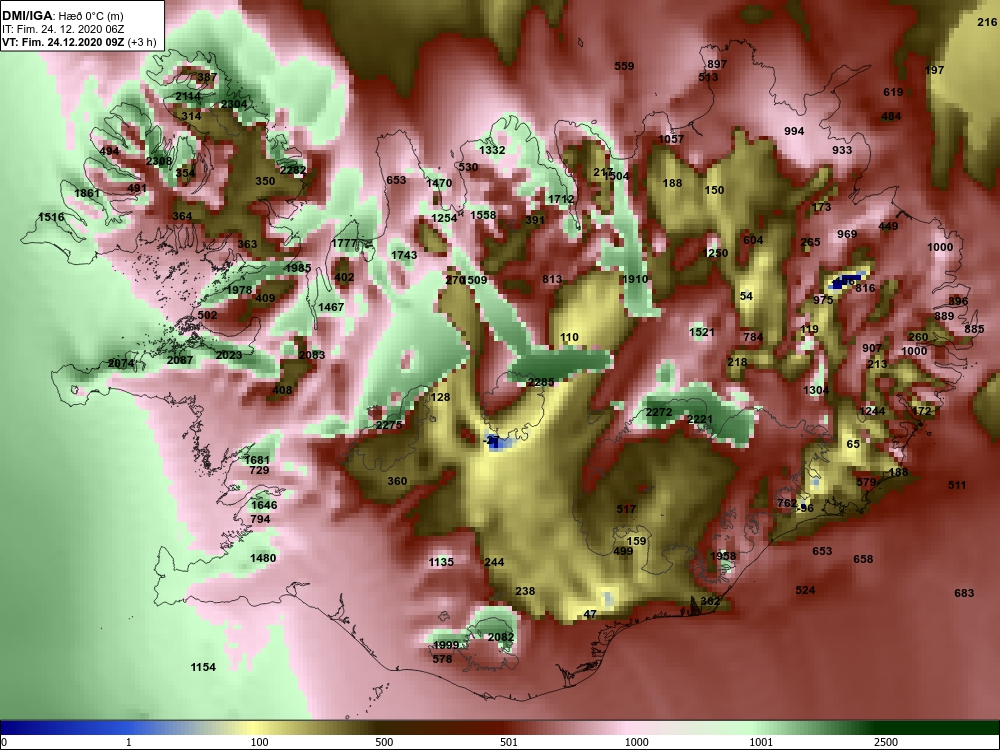1000x750 pixels.
Task: Click the map value '1777'
Action: tap(344, 243)
